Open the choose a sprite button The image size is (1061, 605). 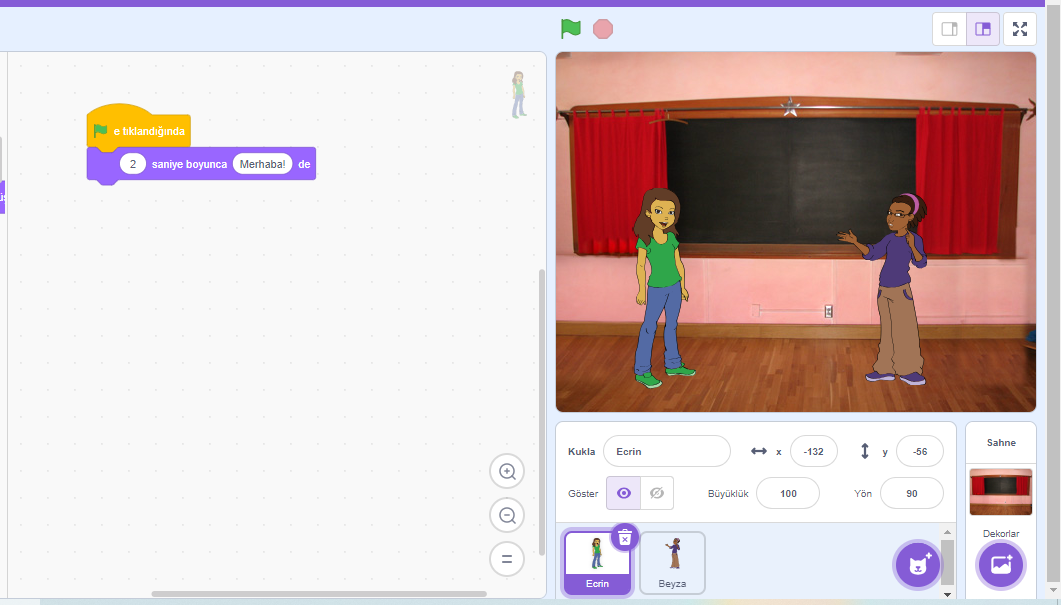coord(918,564)
